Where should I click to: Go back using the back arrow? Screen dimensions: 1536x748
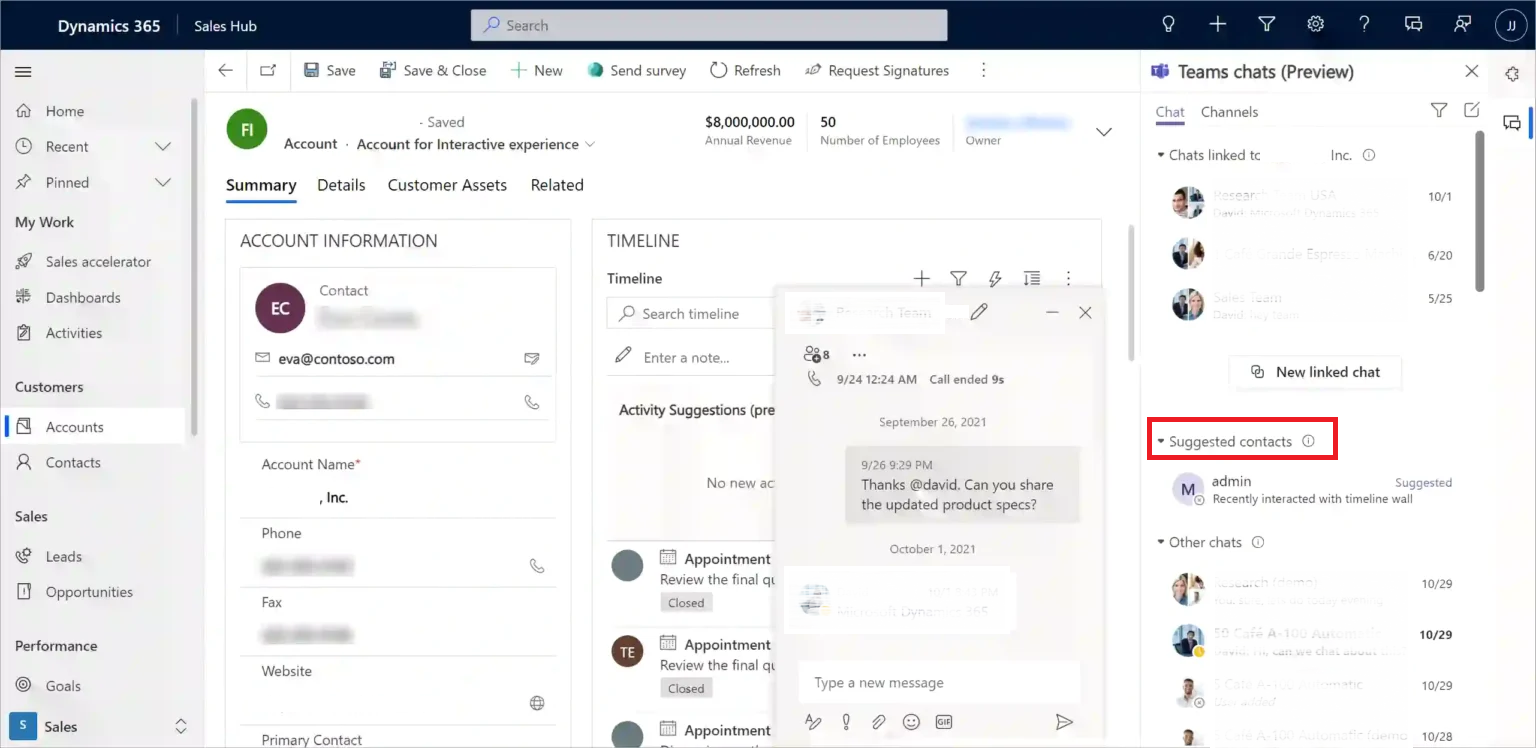pos(225,70)
